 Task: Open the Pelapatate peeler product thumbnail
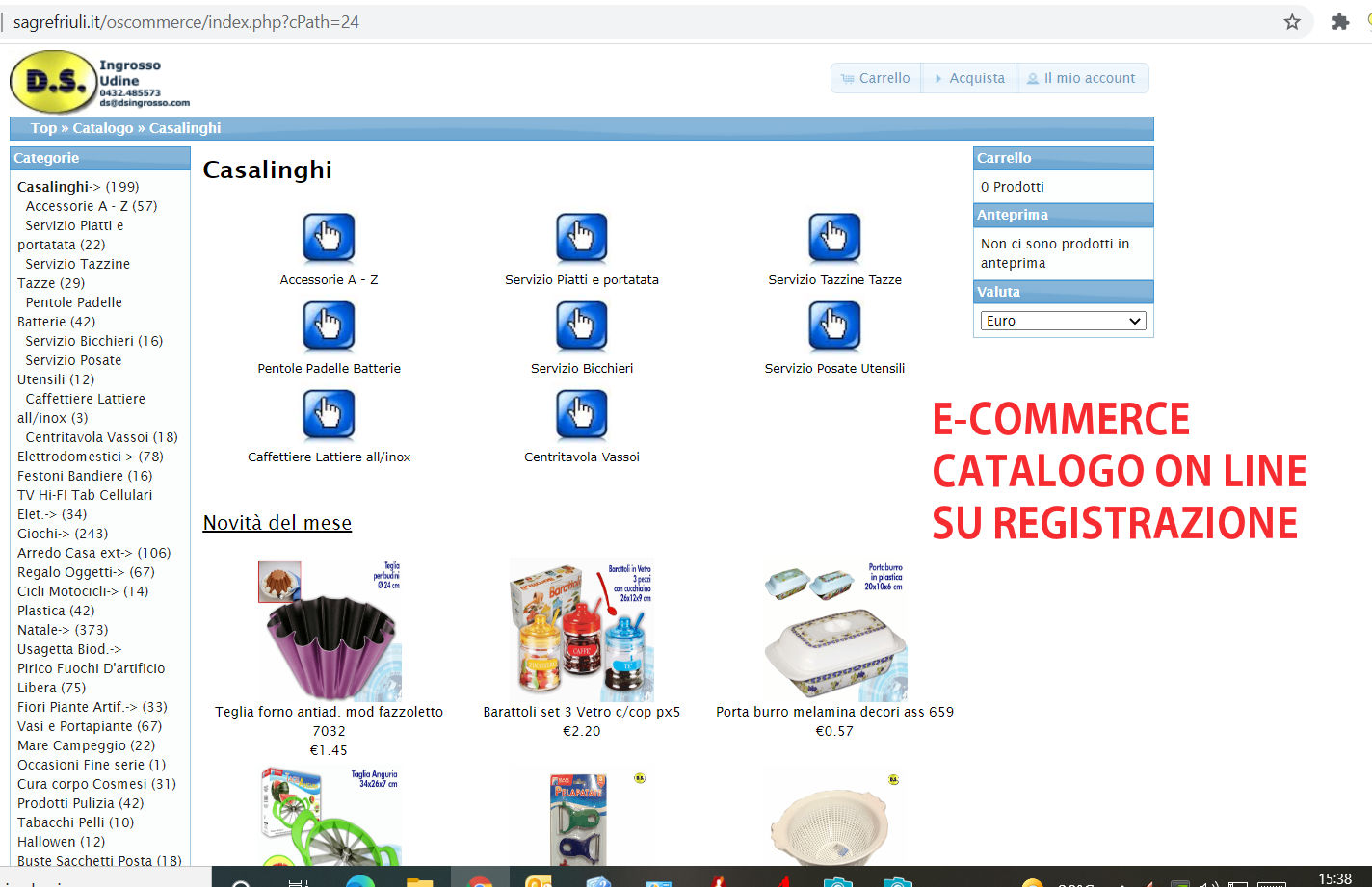(x=582, y=816)
